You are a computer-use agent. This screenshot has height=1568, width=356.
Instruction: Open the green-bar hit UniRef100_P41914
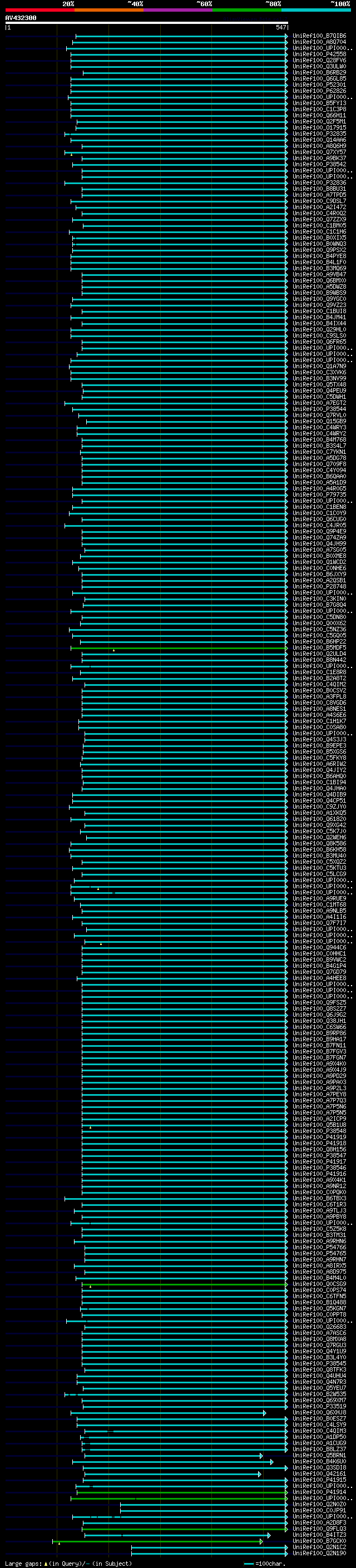[x=319, y=1492]
